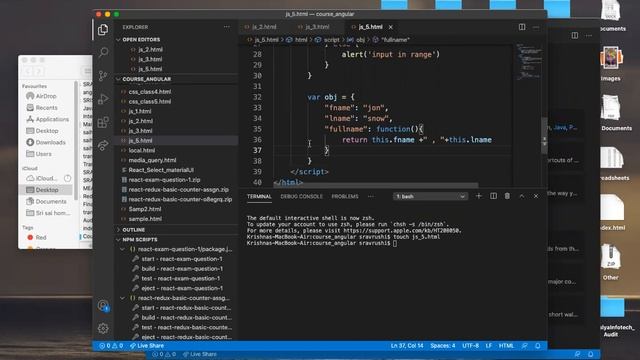Image resolution: width=640 pixels, height=360 pixels.
Task: Run start script for react-exam-question-1
Action: 182,259
